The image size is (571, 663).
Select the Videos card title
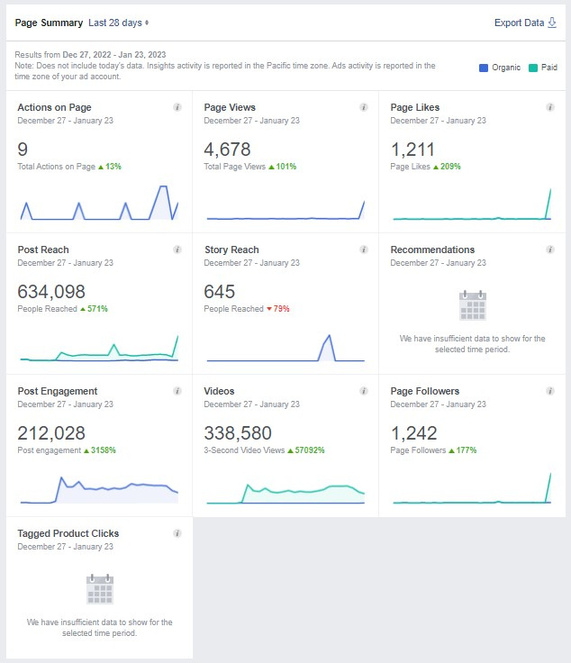[219, 391]
